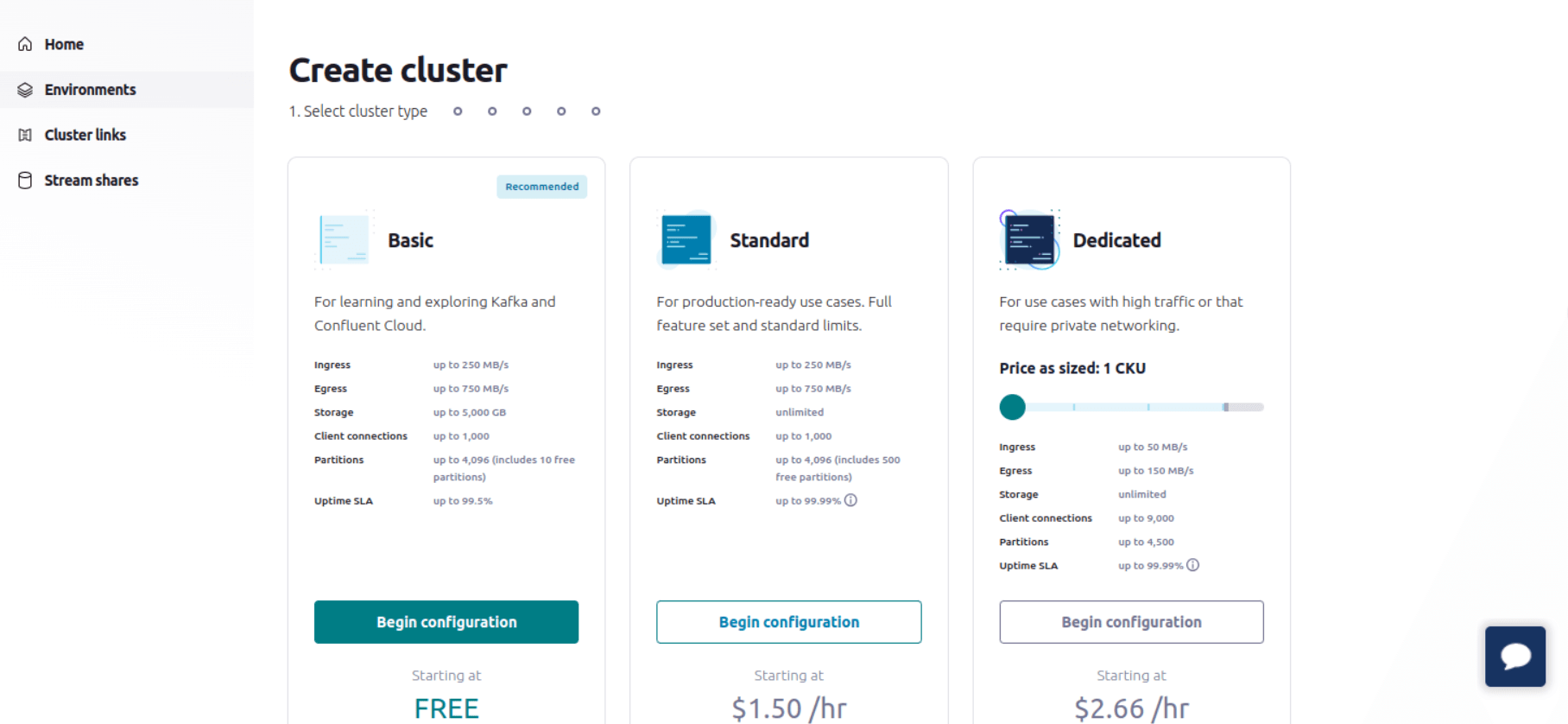Viewport: 1568px width, 724px height.
Task: Click info icon beside Standard uptime SLA
Action: click(850, 500)
